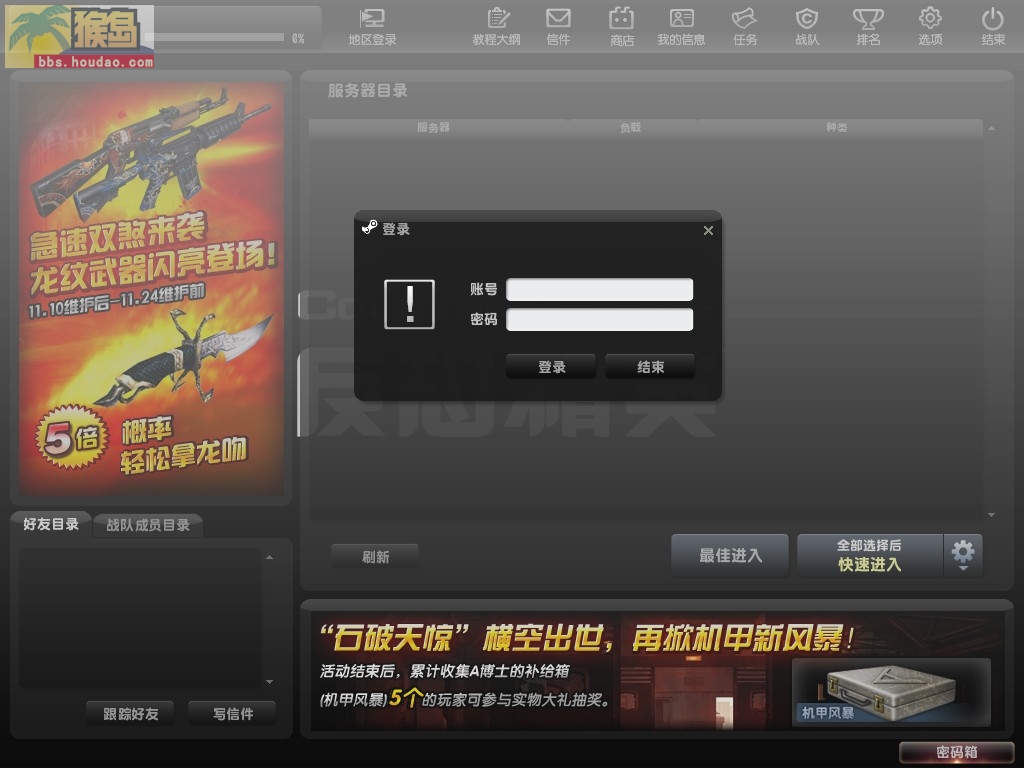Click the 结束 button in login dialog
Image resolution: width=1024 pixels, height=768 pixels.
point(650,366)
